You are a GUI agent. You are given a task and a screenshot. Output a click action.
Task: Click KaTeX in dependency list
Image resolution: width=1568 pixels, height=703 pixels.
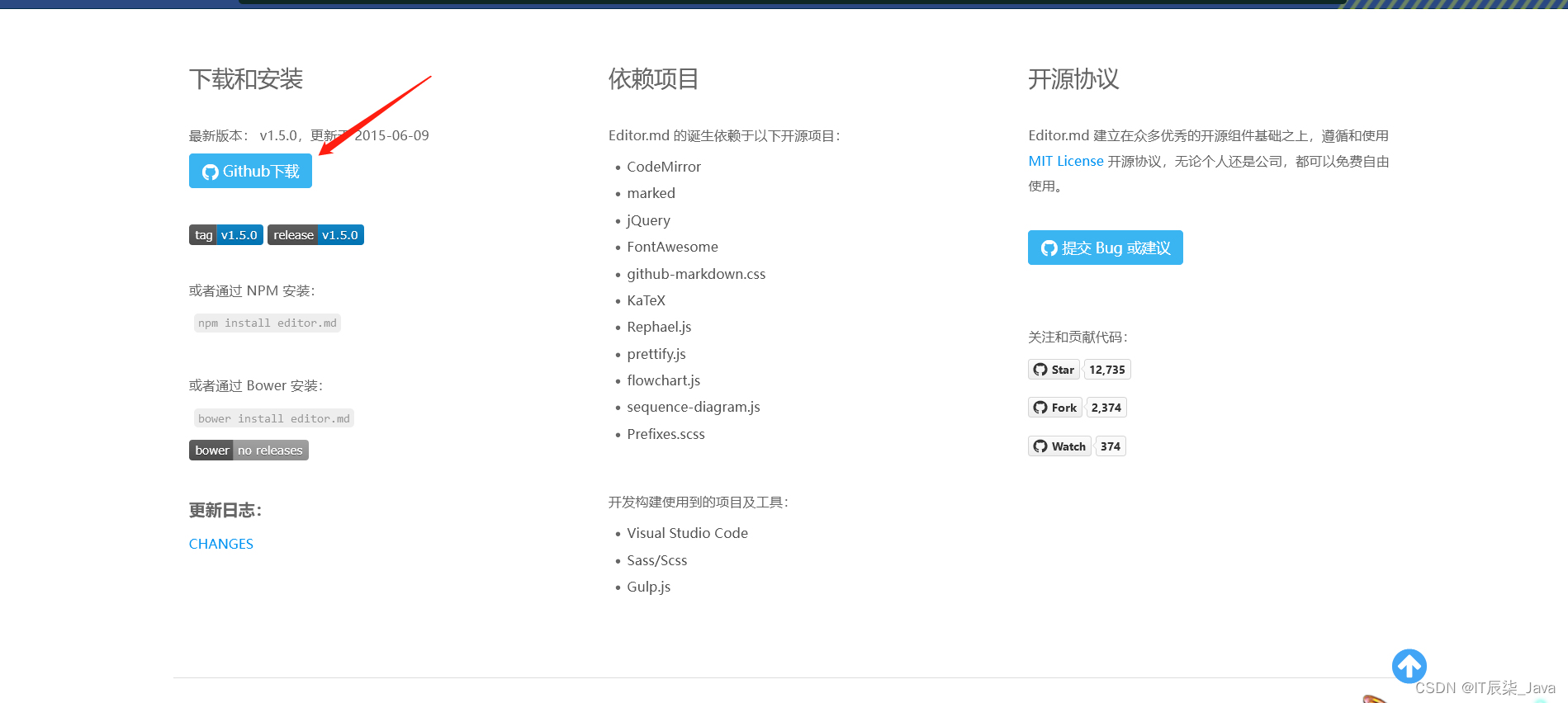click(646, 300)
